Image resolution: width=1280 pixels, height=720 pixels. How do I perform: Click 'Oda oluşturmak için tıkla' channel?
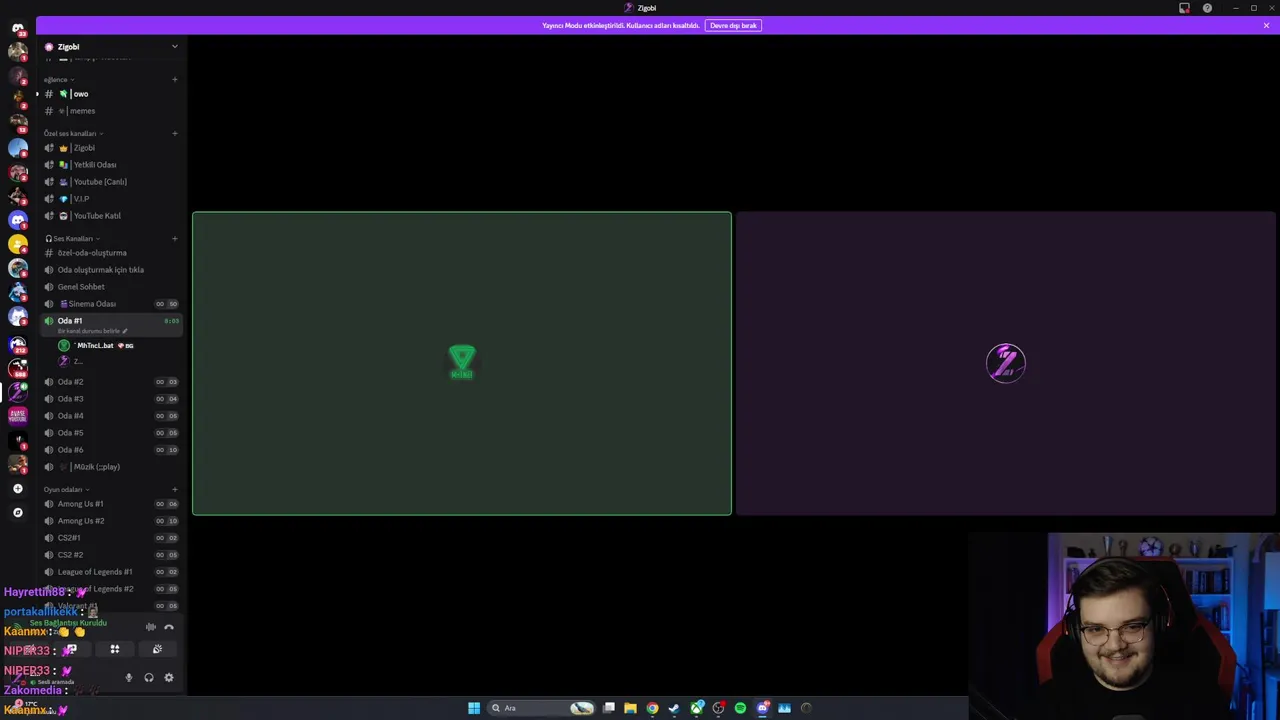pos(111,270)
